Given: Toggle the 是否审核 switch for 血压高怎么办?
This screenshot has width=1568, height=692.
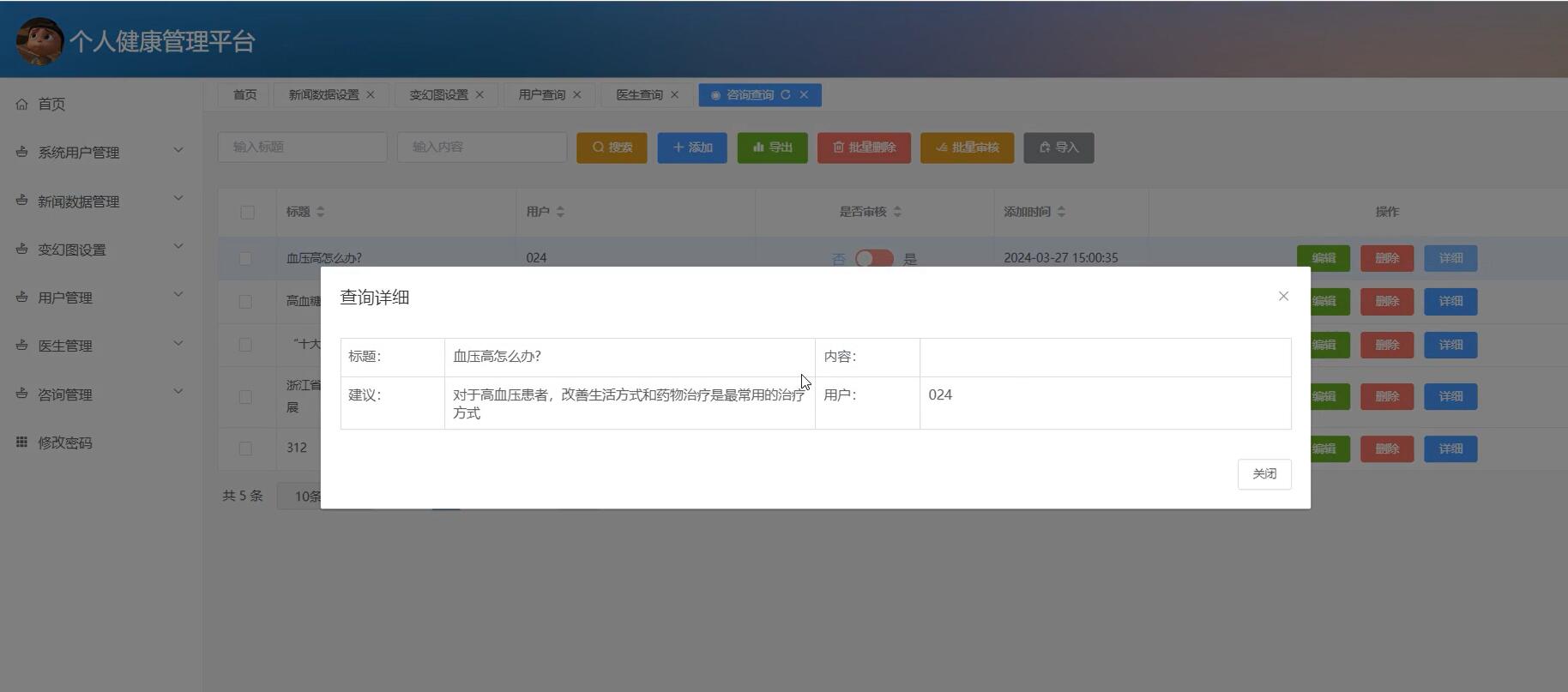Looking at the screenshot, I should (x=874, y=258).
